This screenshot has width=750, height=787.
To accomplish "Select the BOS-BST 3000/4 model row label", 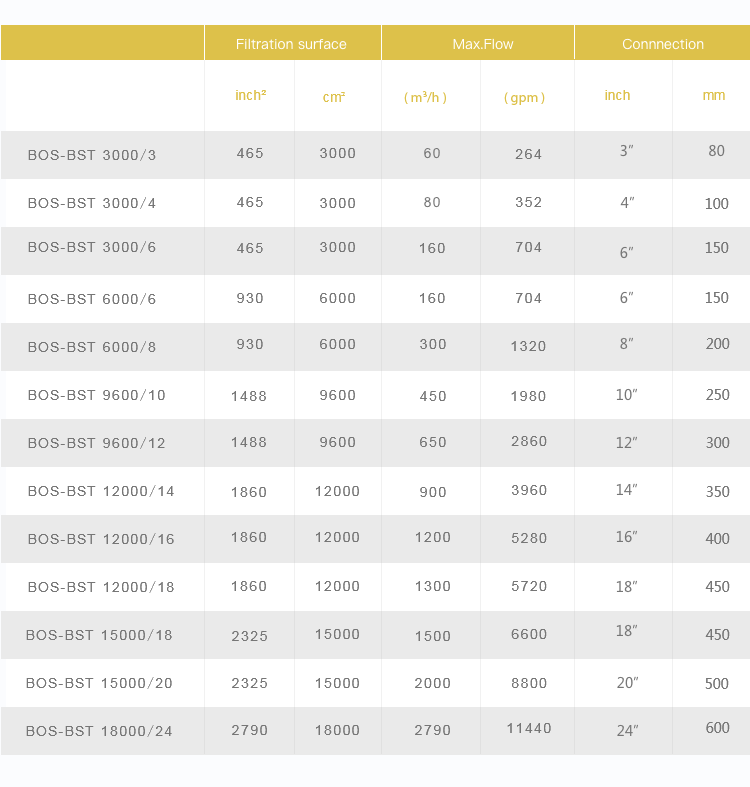I will coord(92,203).
